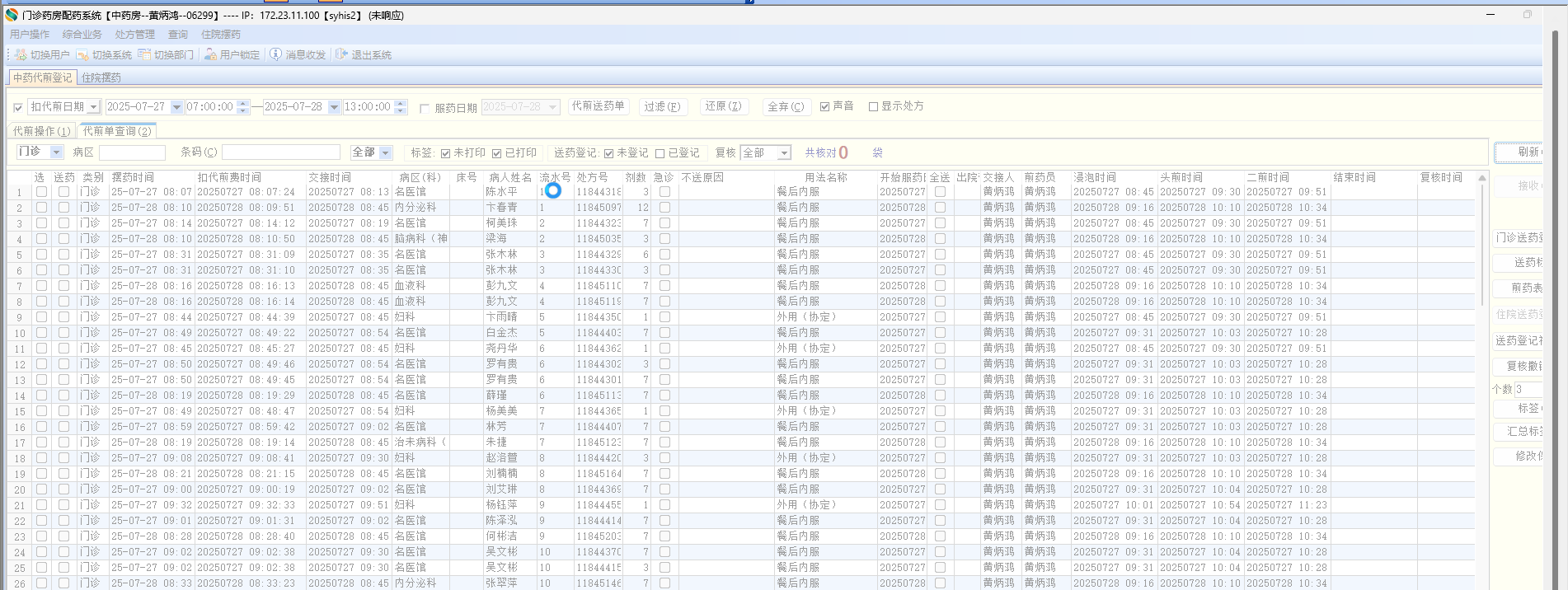Open 消息收发 from the toolbar
Image resolution: width=1568 pixels, height=590 pixels.
click(298, 55)
